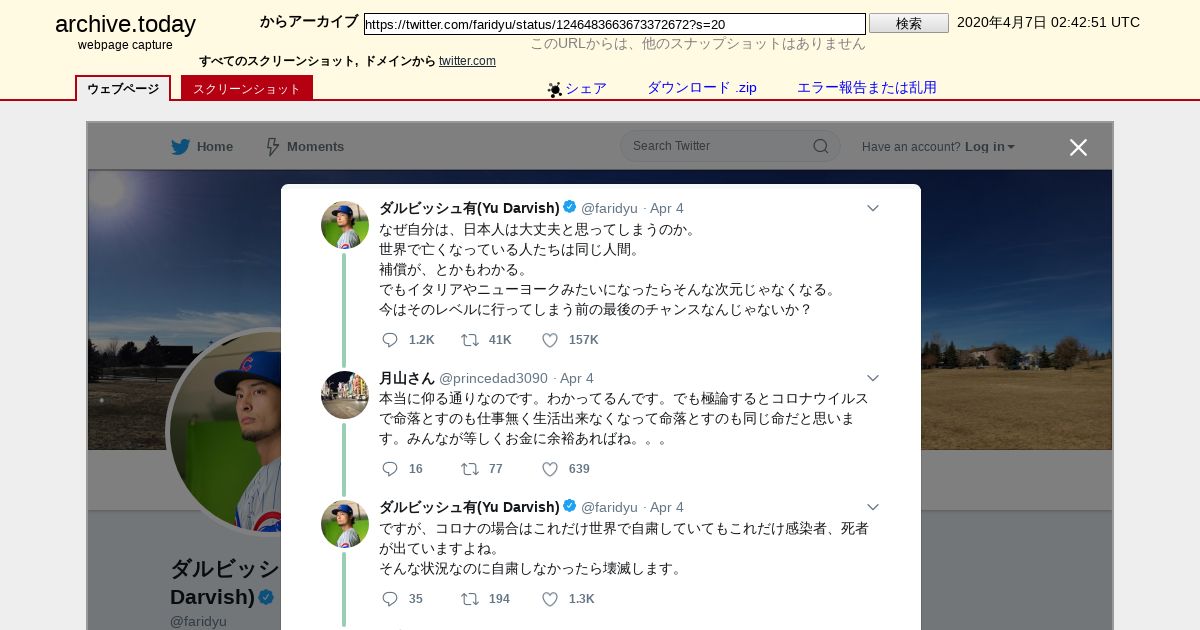Close the tweet overlay with the X icon
Viewport: 1200px width, 630px height.
[1078, 148]
